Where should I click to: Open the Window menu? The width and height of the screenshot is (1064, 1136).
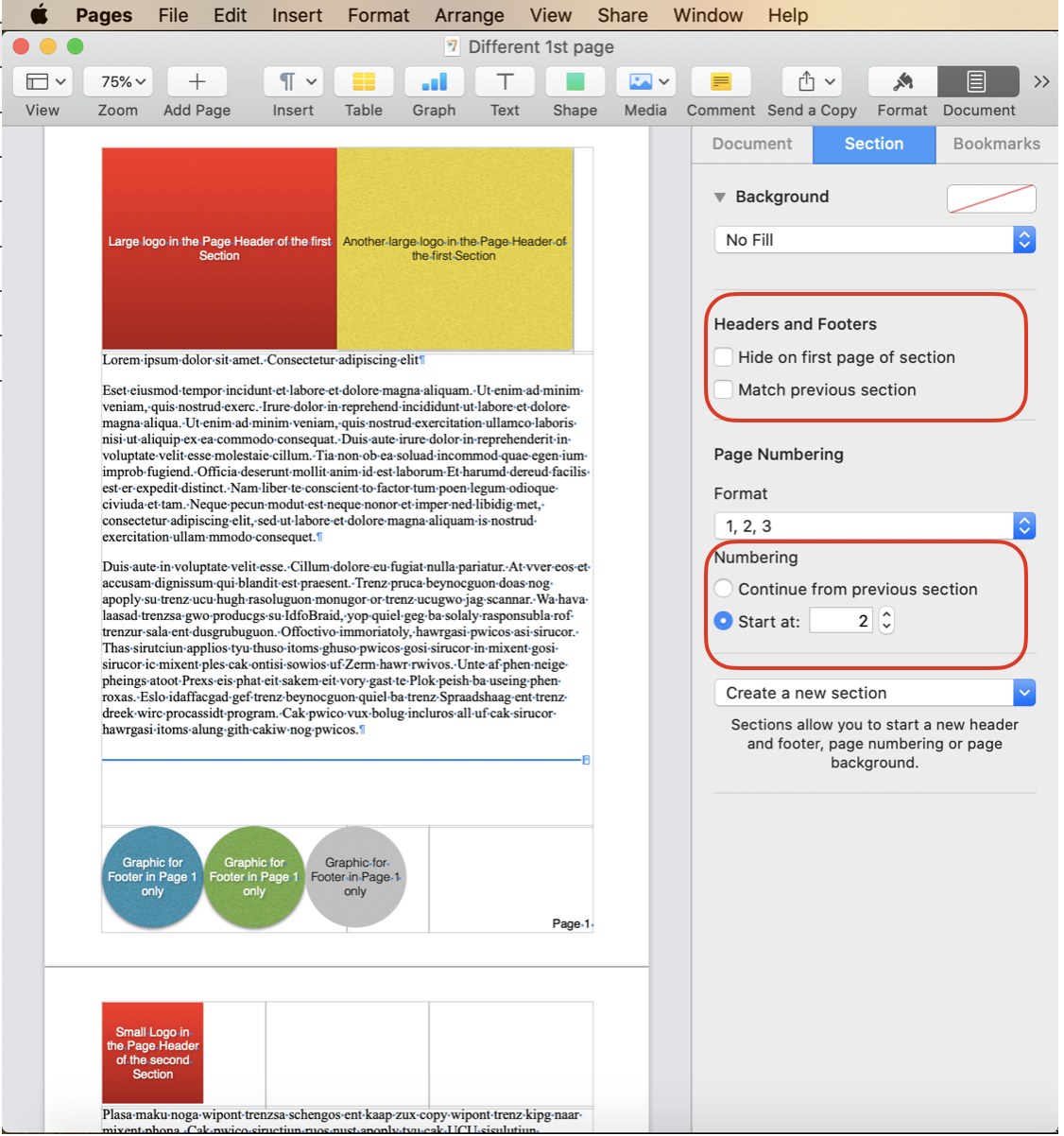pos(708,15)
